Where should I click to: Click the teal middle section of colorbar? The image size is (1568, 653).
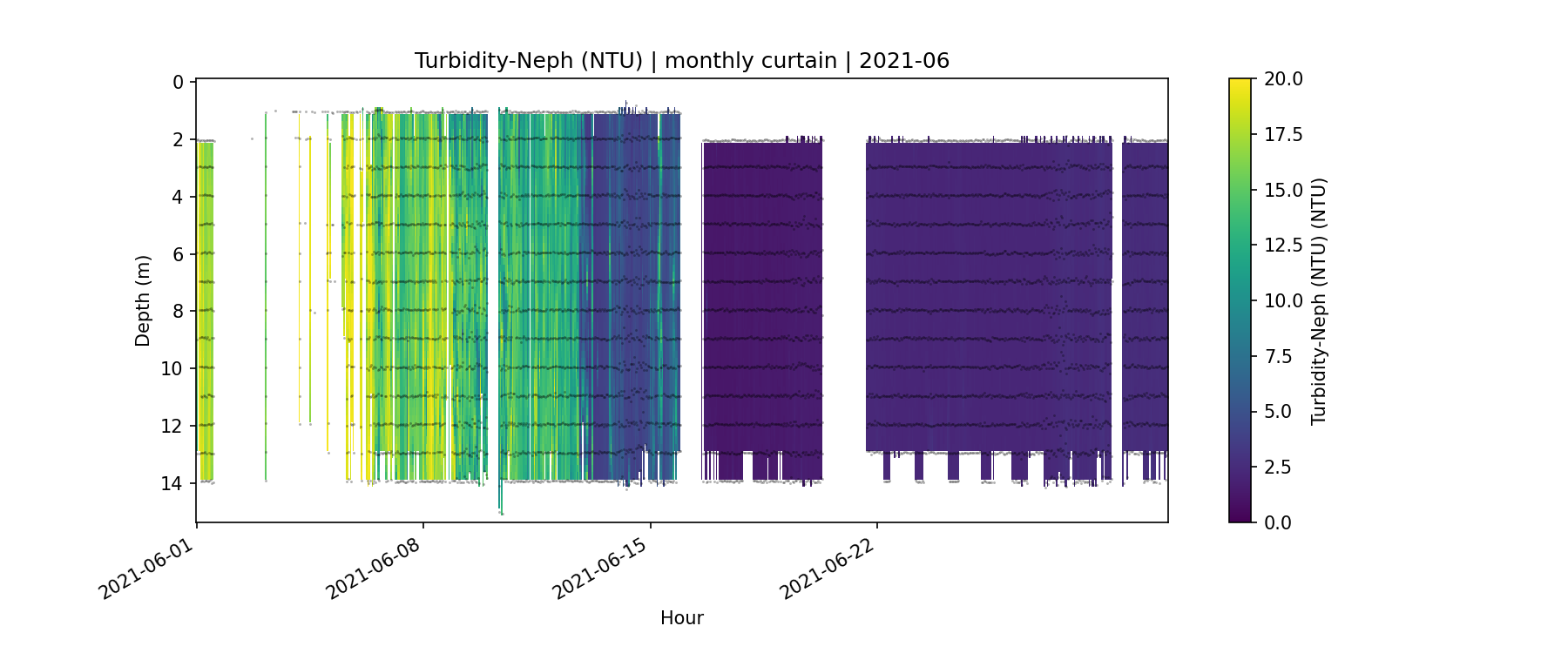click(1240, 300)
